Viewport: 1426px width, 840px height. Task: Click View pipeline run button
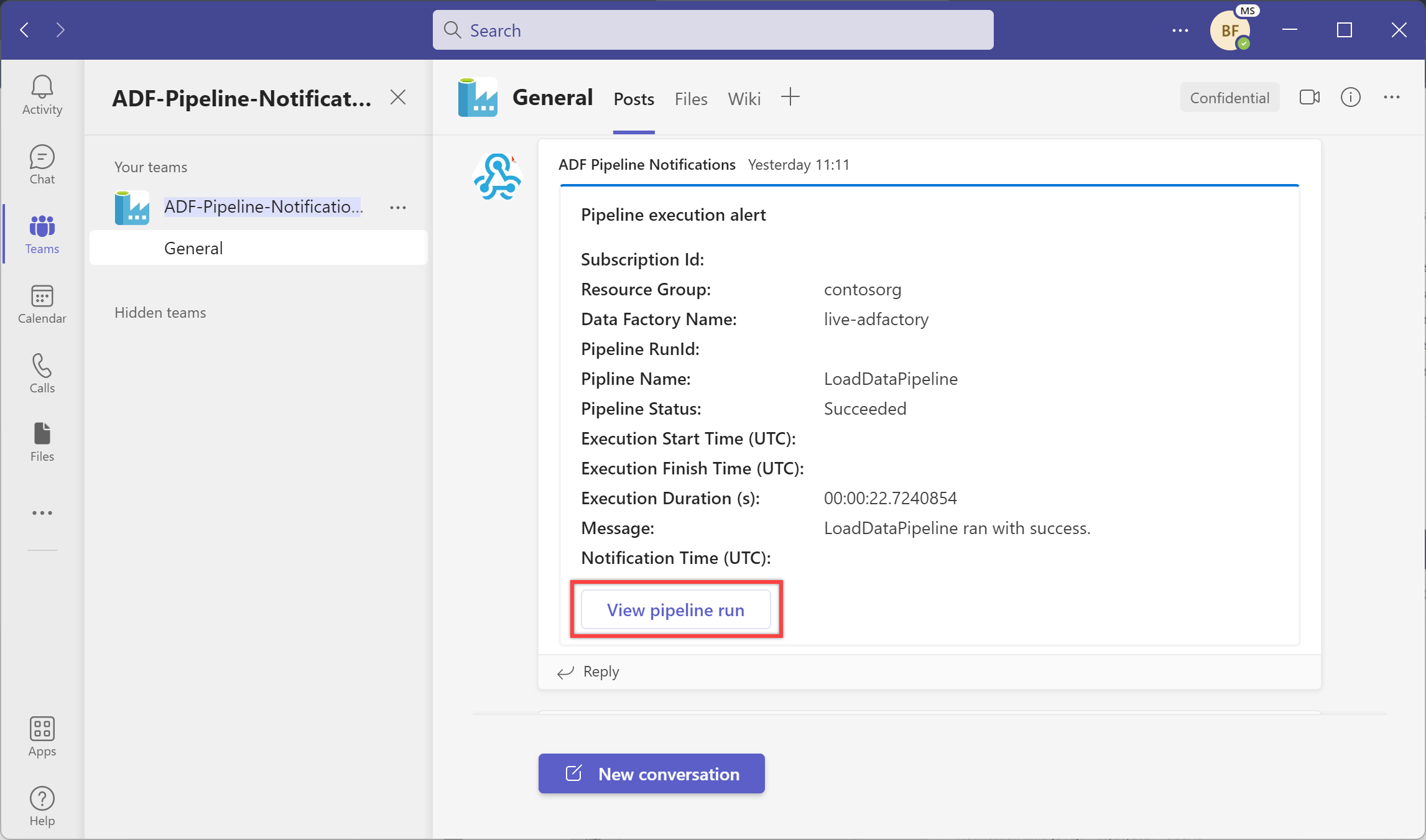point(676,609)
